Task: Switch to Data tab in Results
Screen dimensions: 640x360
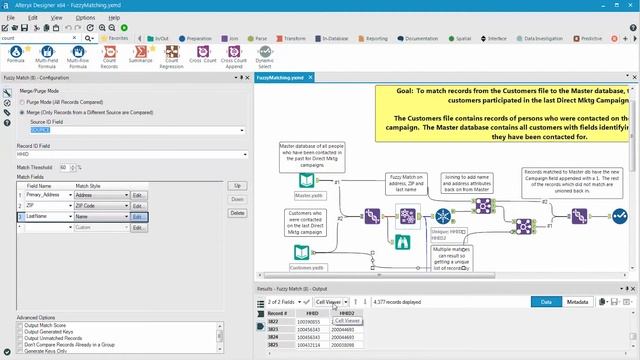Action: (546, 302)
